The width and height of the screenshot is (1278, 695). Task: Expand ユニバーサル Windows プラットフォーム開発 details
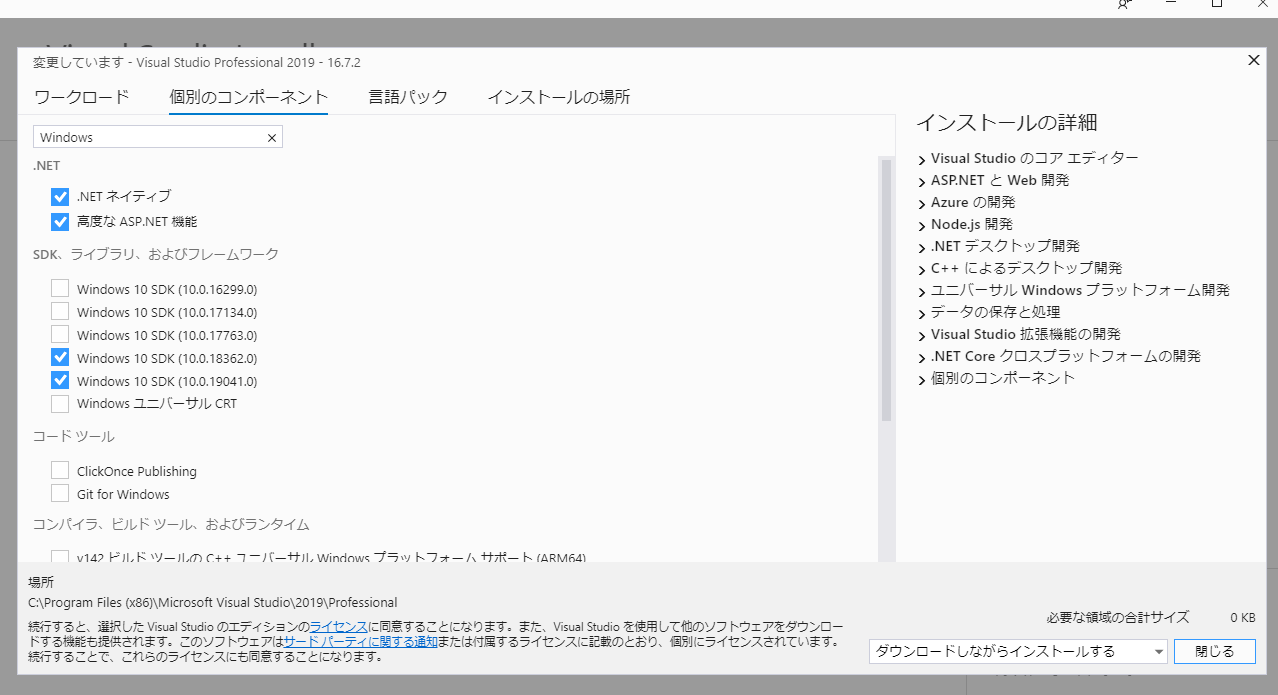(922, 291)
